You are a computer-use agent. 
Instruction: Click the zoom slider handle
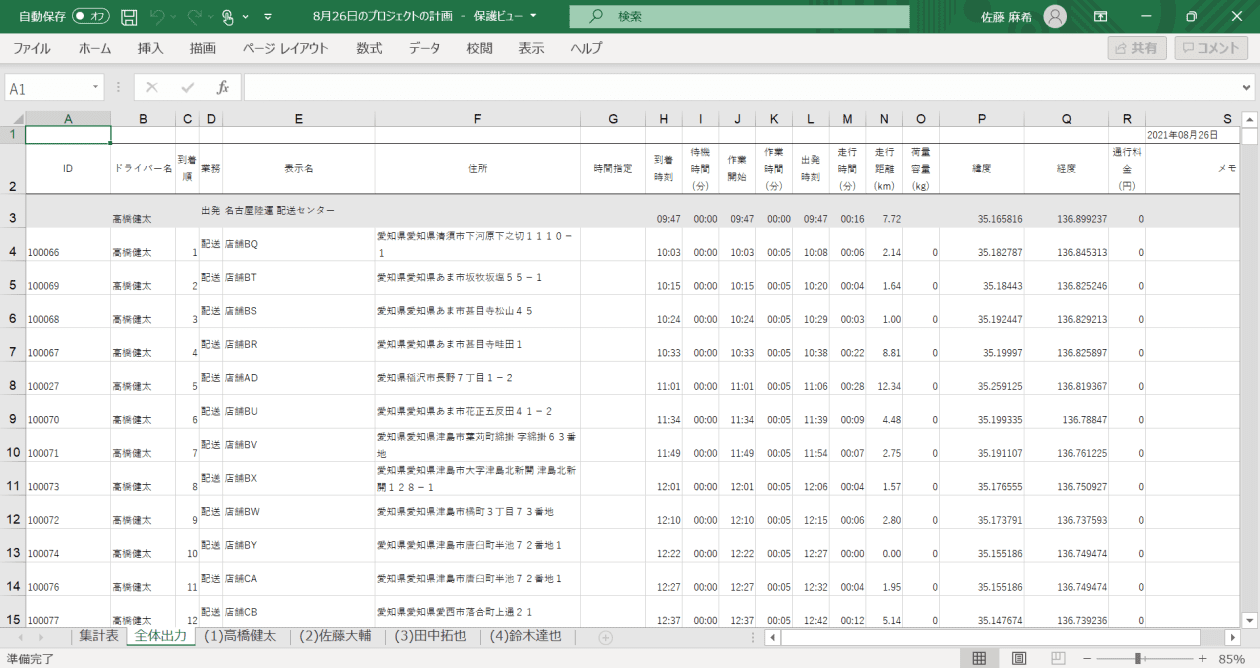point(1137,658)
